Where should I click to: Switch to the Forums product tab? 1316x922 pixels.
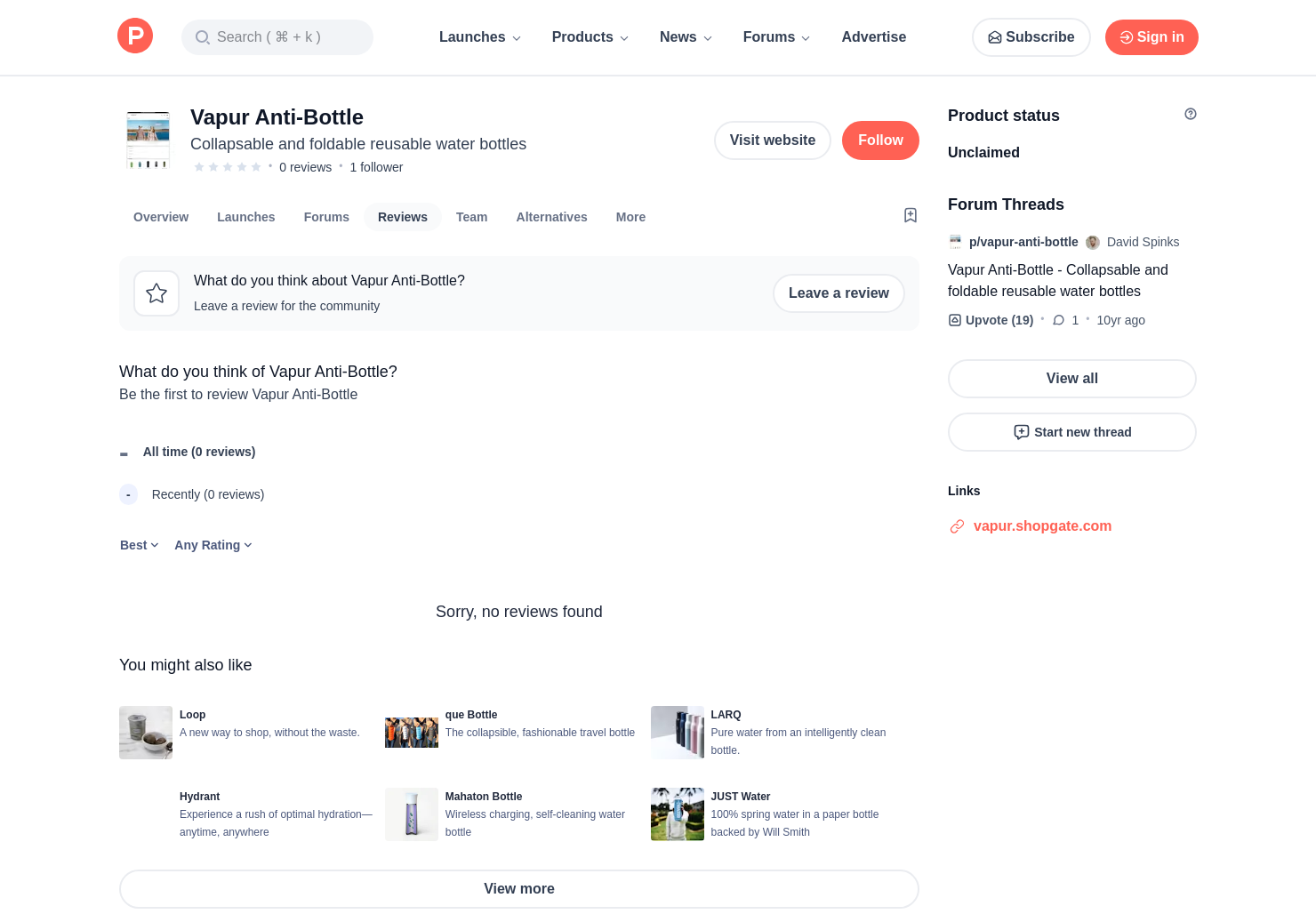[326, 217]
